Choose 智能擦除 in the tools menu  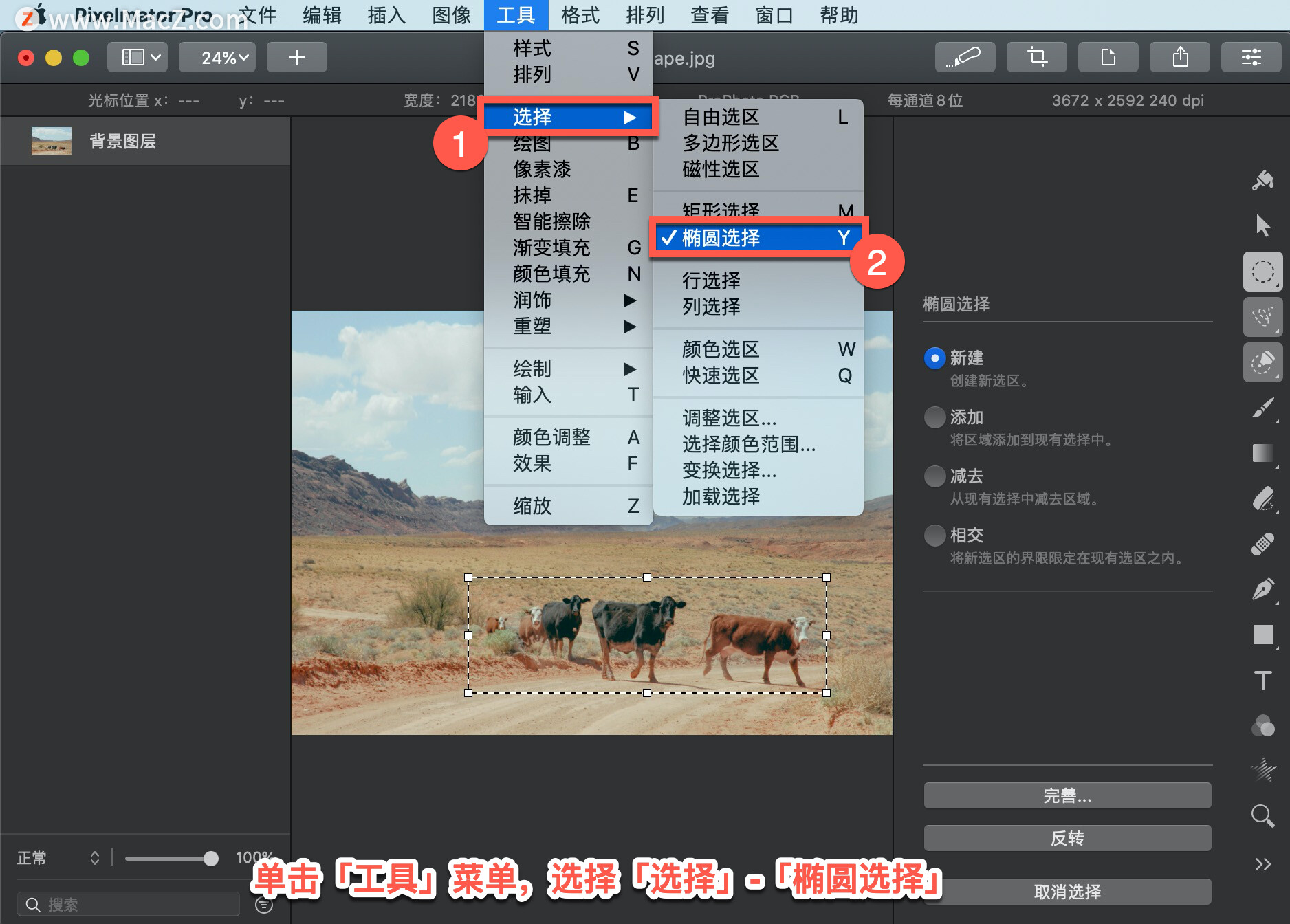coord(568,221)
